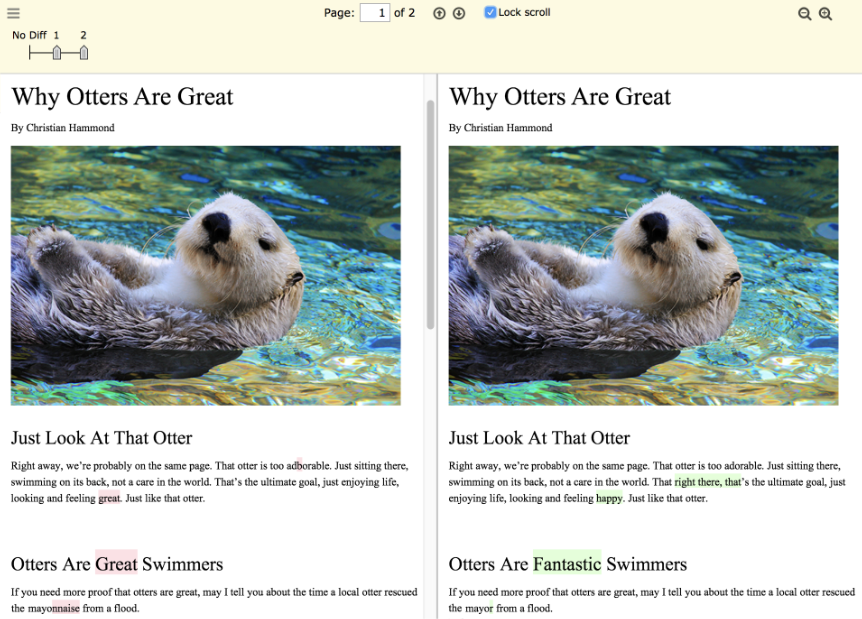Image resolution: width=862 pixels, height=619 pixels.
Task: Click the otter image in left document
Action: (x=205, y=275)
